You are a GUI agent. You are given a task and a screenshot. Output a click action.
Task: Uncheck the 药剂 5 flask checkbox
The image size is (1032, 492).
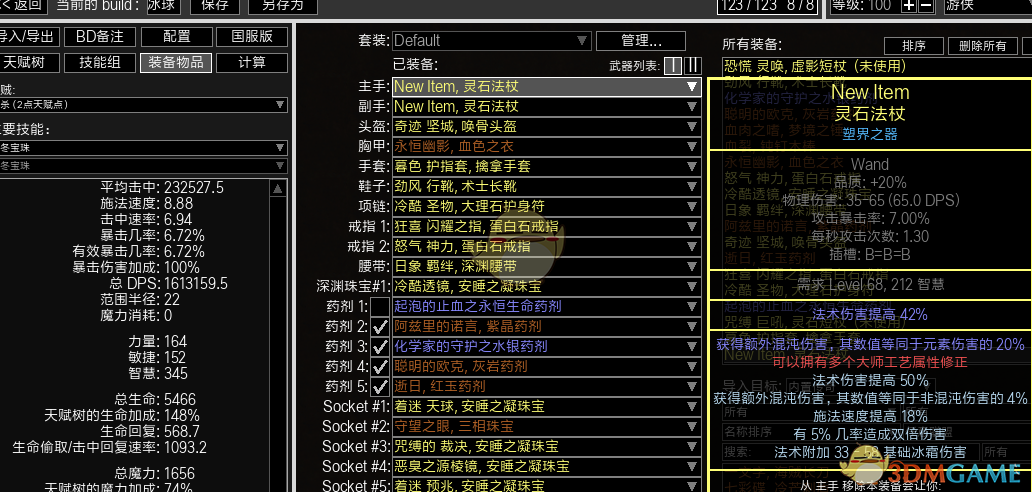click(380, 387)
